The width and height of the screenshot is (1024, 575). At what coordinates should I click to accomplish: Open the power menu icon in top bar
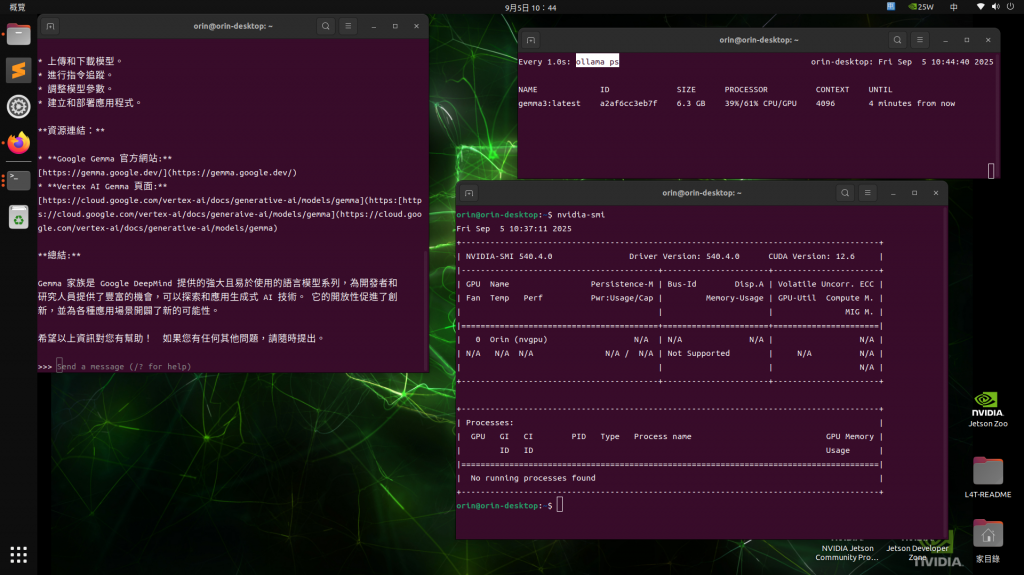click(x=1010, y=7)
